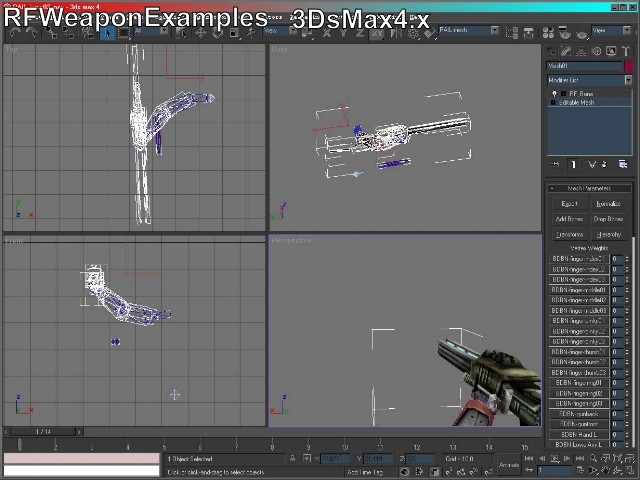
Task: Click Go to End playback control
Action: click(580, 459)
